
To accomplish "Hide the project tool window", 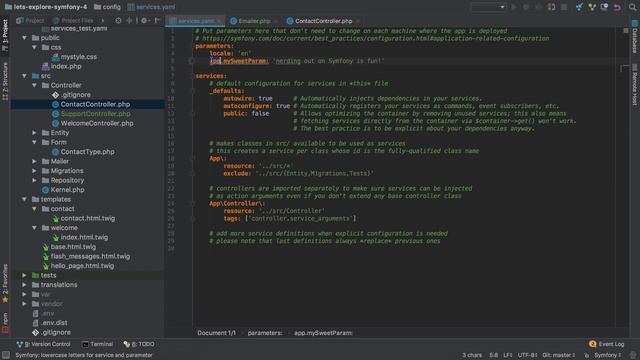I will tap(157, 20).
